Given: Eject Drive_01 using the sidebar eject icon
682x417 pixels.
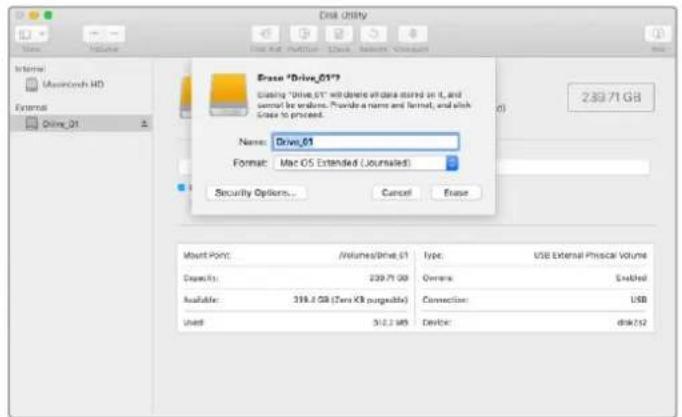Looking at the screenshot, I should pos(144,124).
